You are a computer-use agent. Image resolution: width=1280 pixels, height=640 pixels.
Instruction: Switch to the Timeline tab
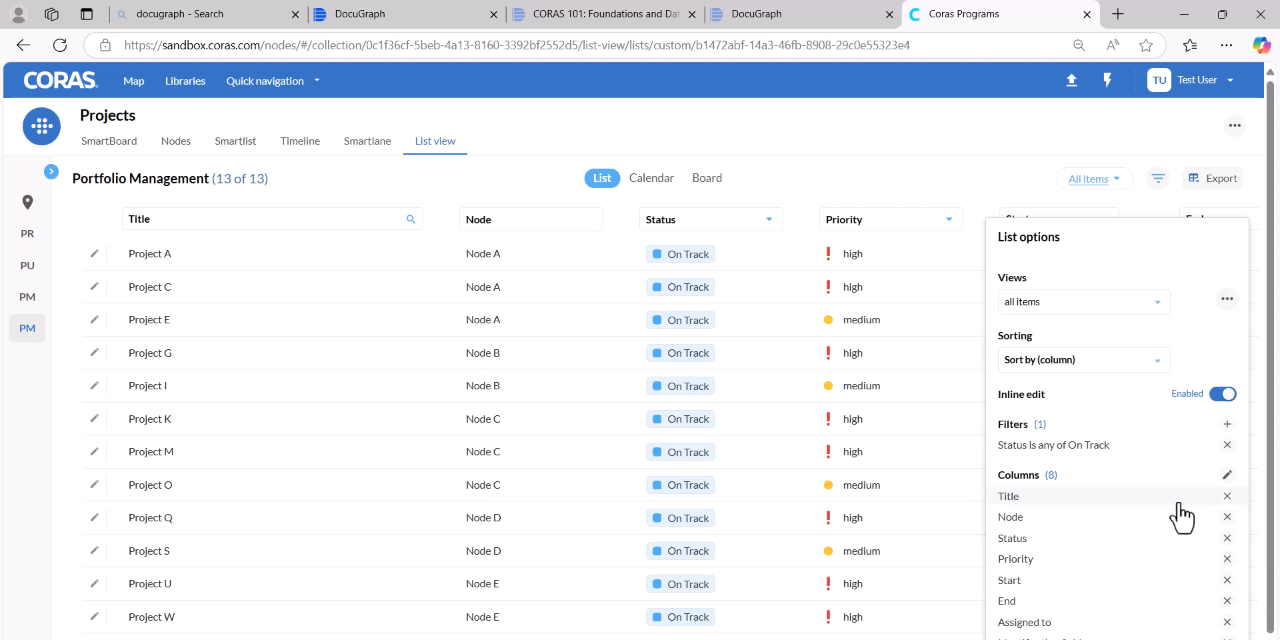click(x=300, y=141)
